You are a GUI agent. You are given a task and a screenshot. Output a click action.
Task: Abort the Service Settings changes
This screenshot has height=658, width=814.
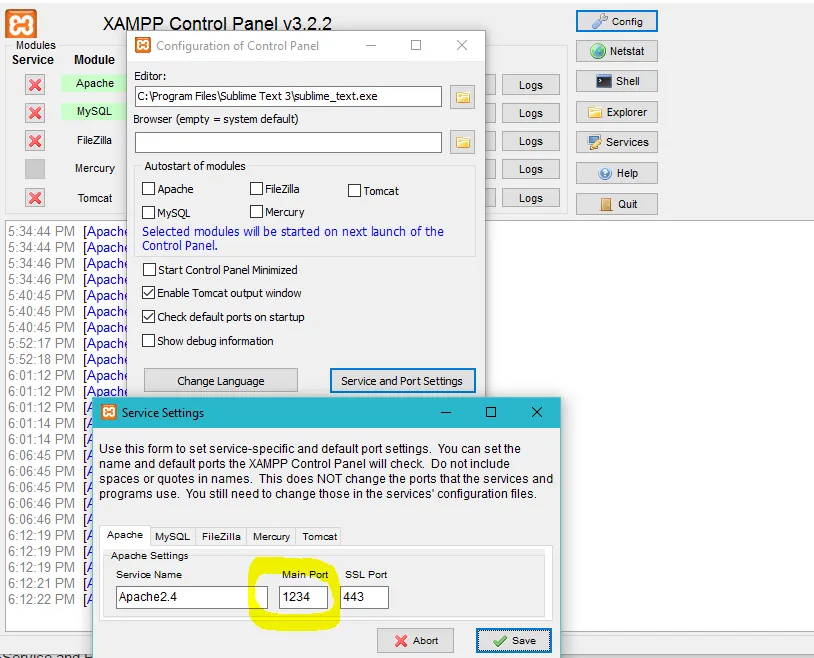[x=415, y=640]
